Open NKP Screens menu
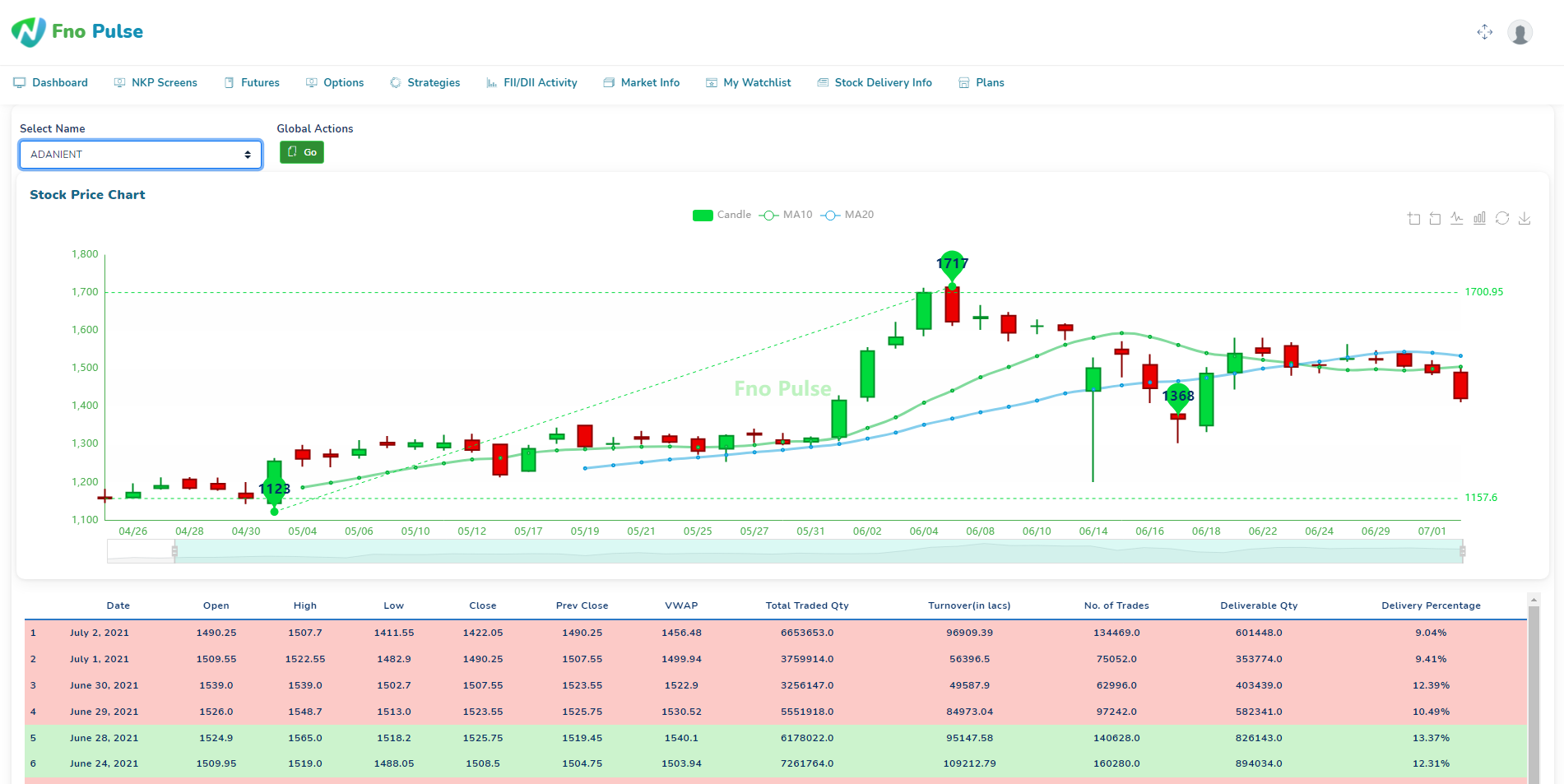This screenshot has height=784, width=1564. point(155,82)
